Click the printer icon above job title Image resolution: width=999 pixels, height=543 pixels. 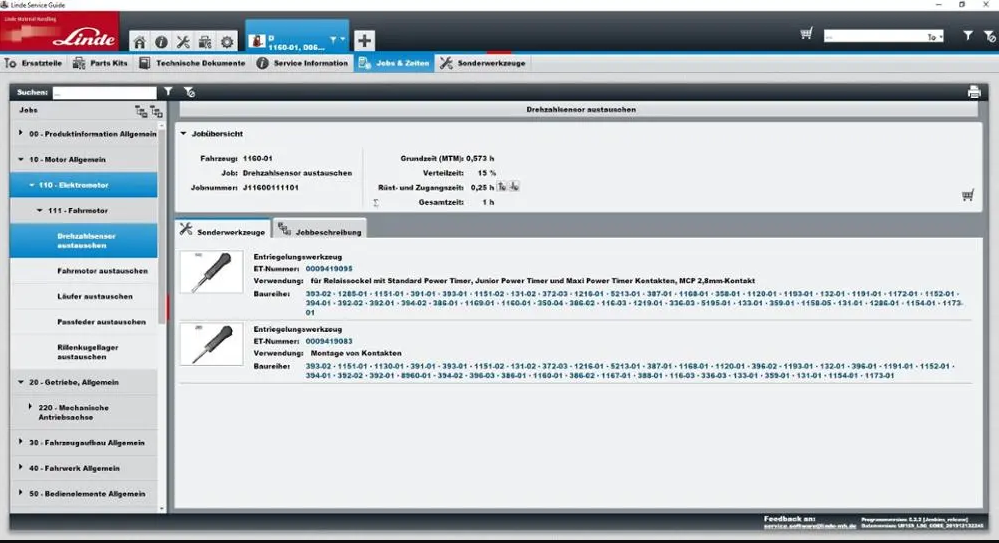pyautogui.click(x=973, y=92)
